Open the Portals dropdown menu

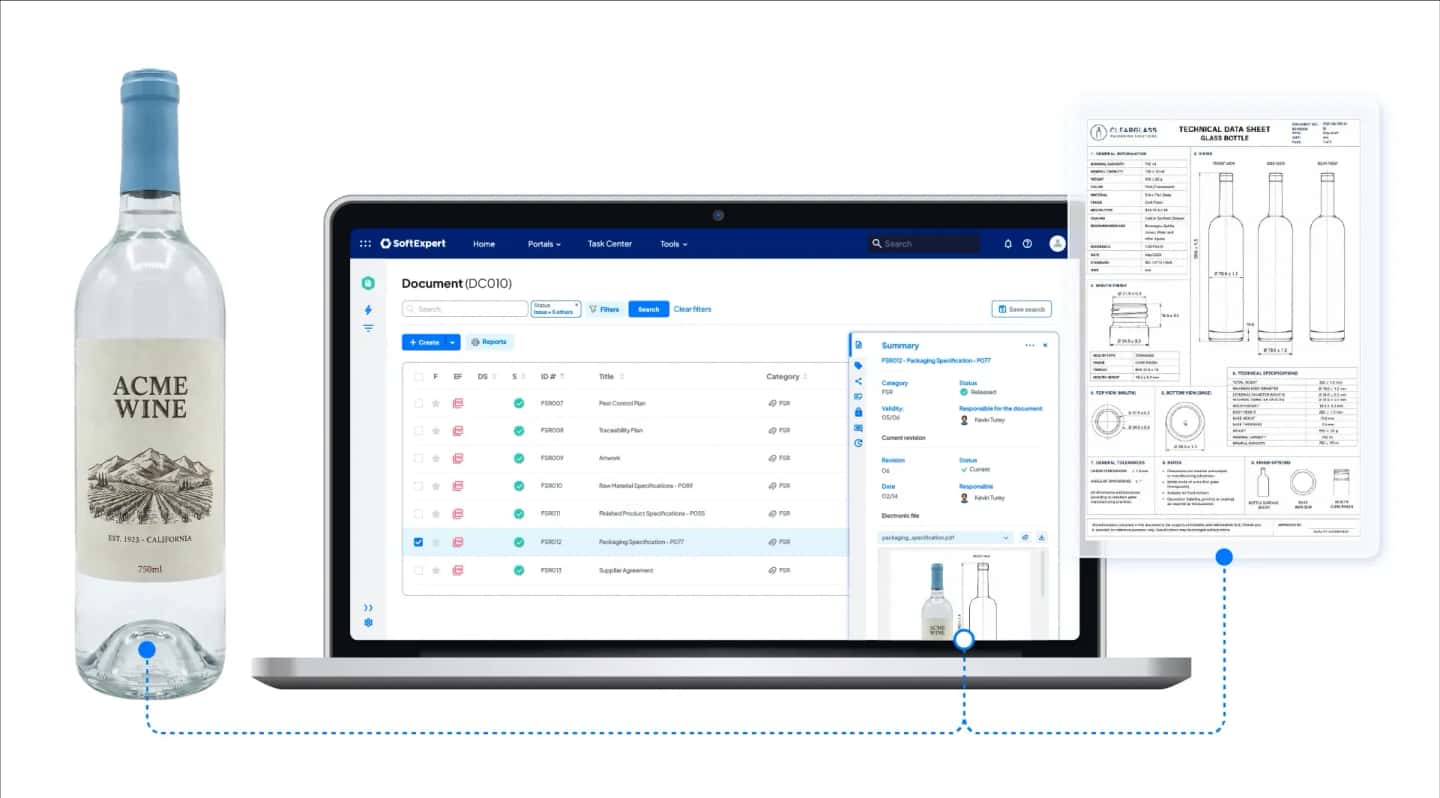point(544,244)
